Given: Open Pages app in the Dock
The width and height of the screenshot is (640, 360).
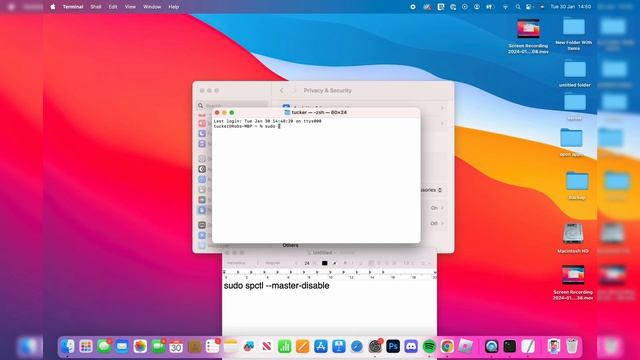Looking at the screenshot, I should [302, 347].
